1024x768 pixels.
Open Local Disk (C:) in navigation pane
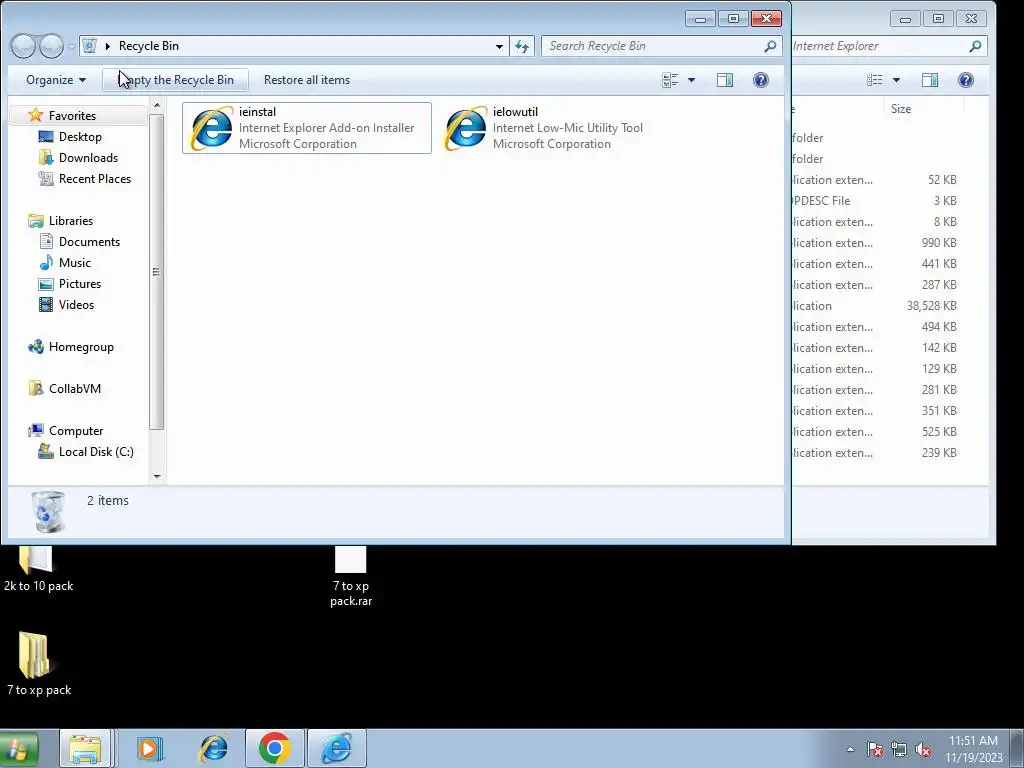(96, 452)
